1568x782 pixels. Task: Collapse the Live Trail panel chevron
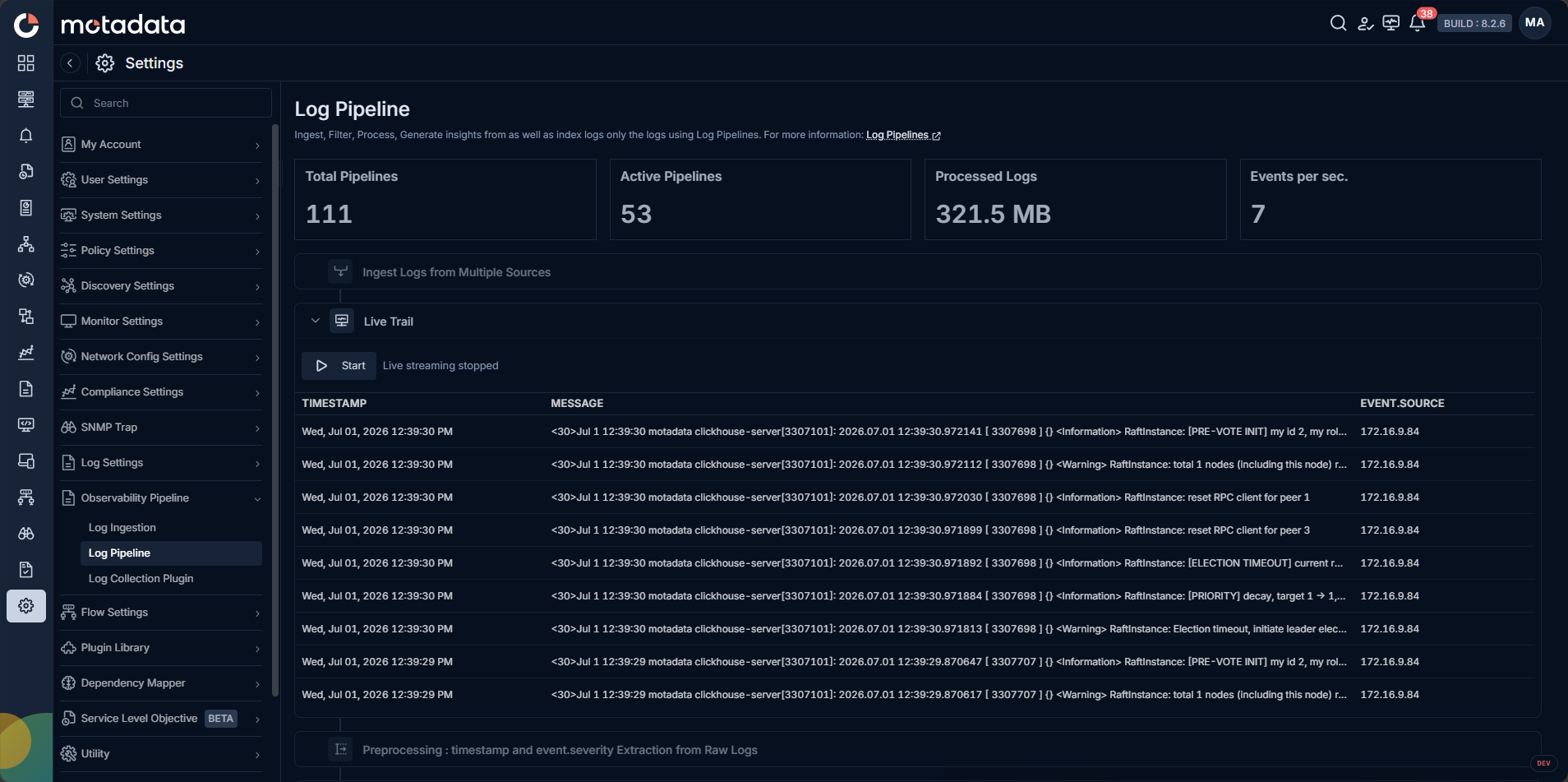coord(315,321)
